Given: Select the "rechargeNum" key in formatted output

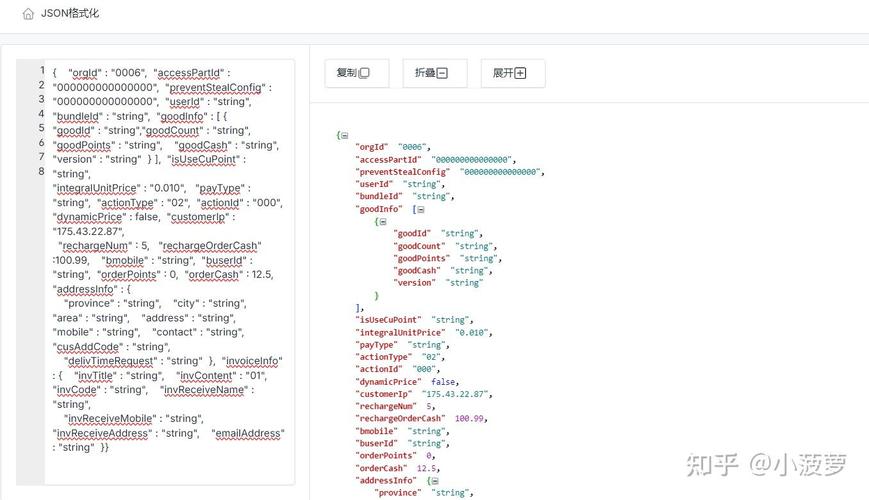Looking at the screenshot, I should pyautogui.click(x=386, y=406).
